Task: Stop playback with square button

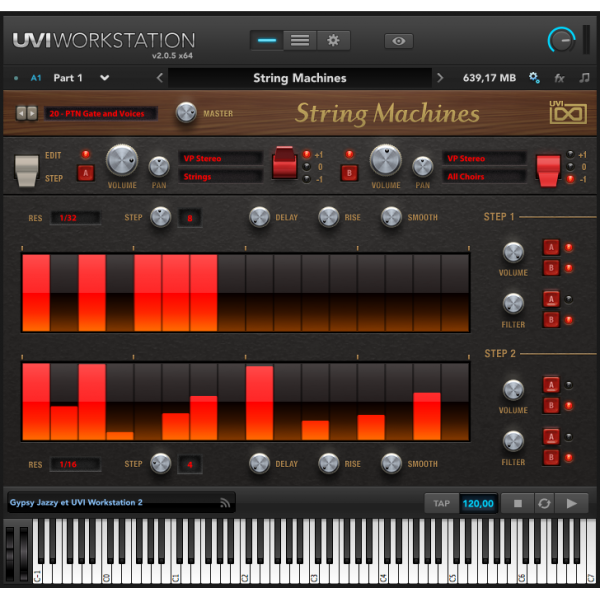Action: pyautogui.click(x=517, y=503)
